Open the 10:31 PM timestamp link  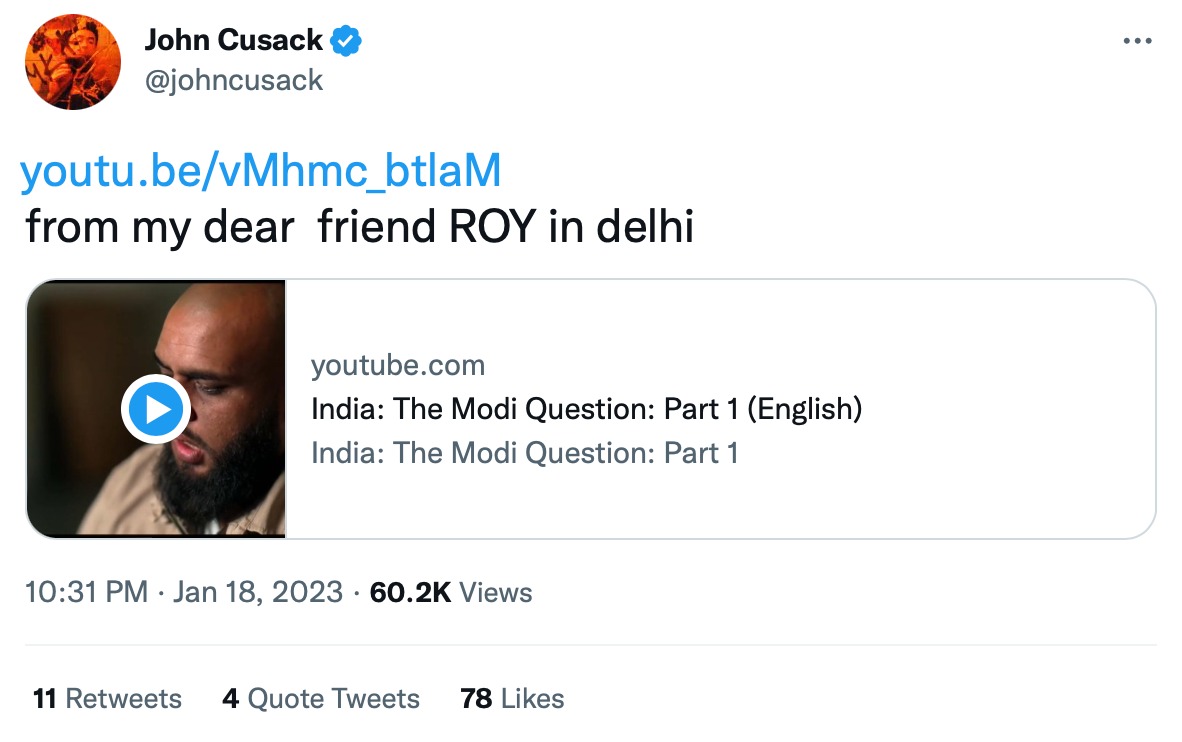86,592
